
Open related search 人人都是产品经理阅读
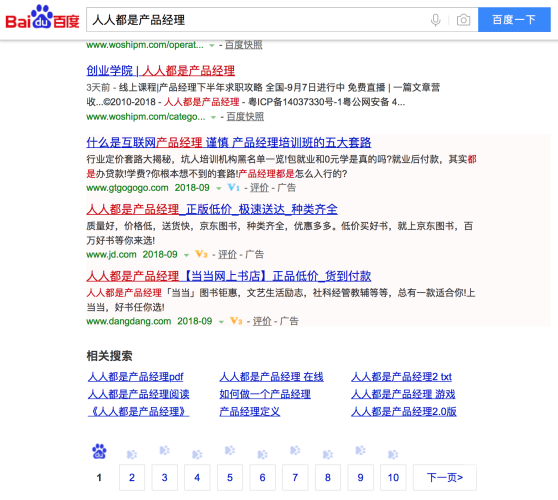tap(138, 394)
